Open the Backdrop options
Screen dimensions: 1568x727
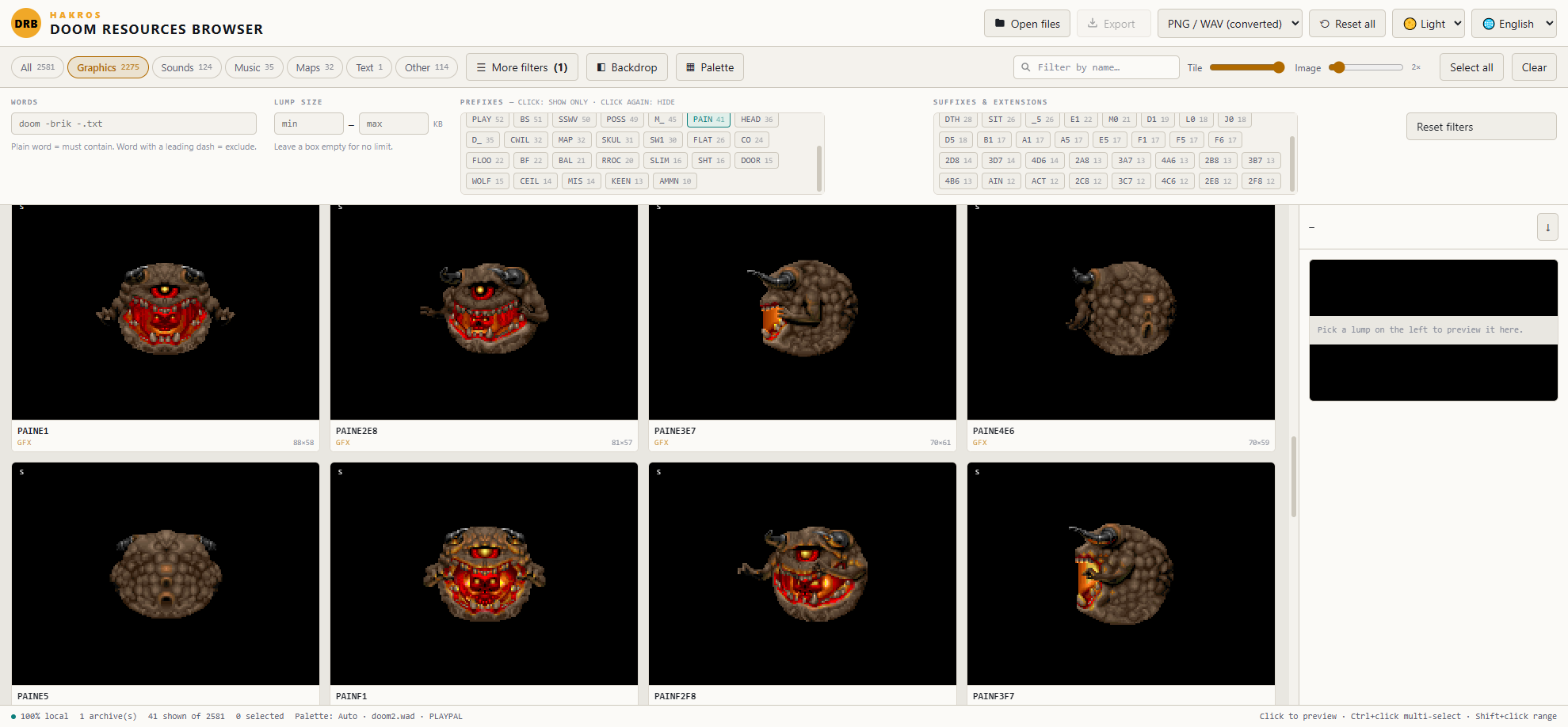click(627, 67)
